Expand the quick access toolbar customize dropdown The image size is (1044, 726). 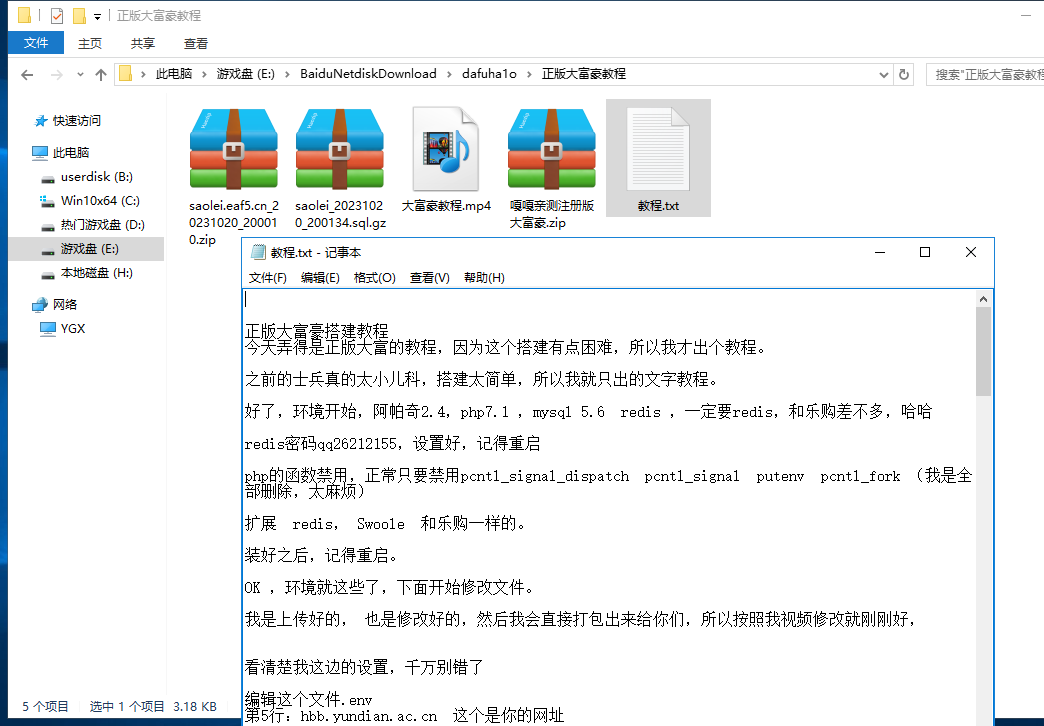click(x=97, y=17)
